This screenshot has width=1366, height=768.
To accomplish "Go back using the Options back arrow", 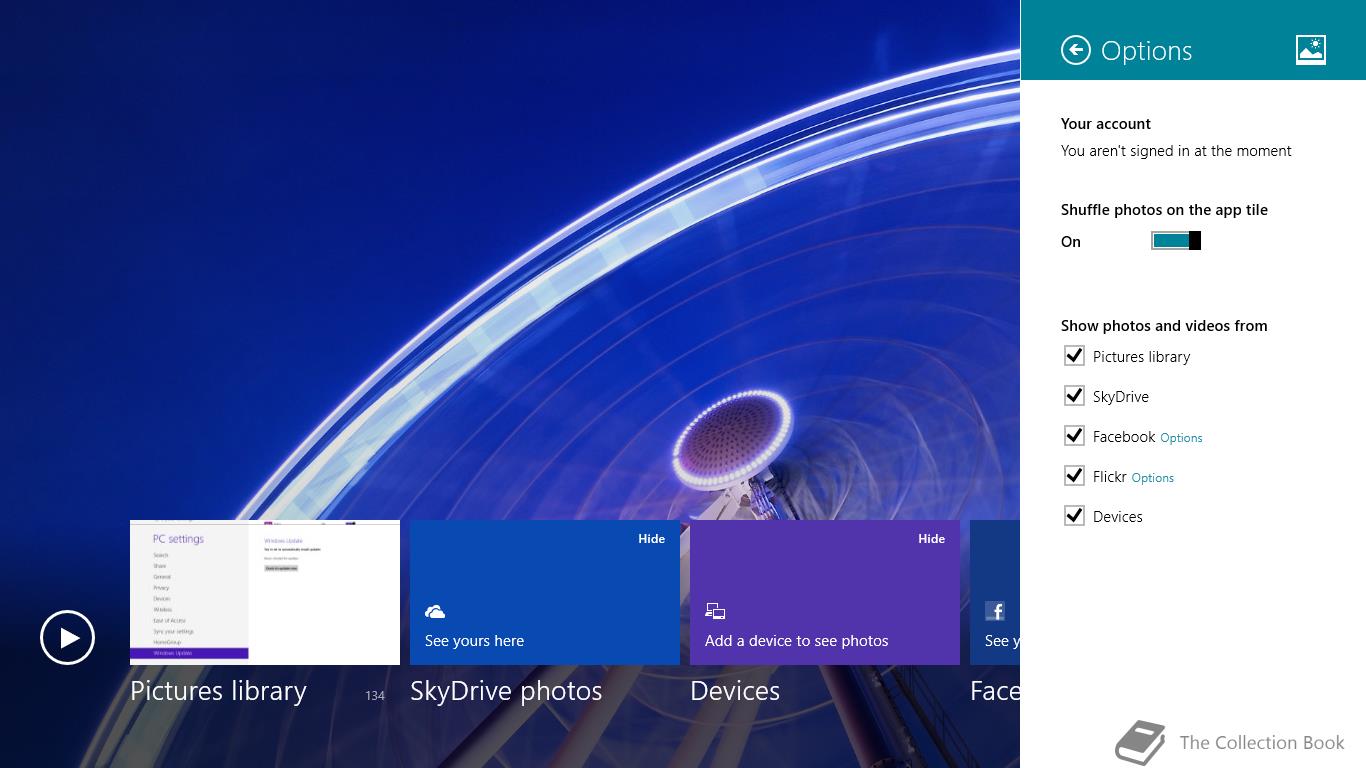I will pyautogui.click(x=1076, y=50).
